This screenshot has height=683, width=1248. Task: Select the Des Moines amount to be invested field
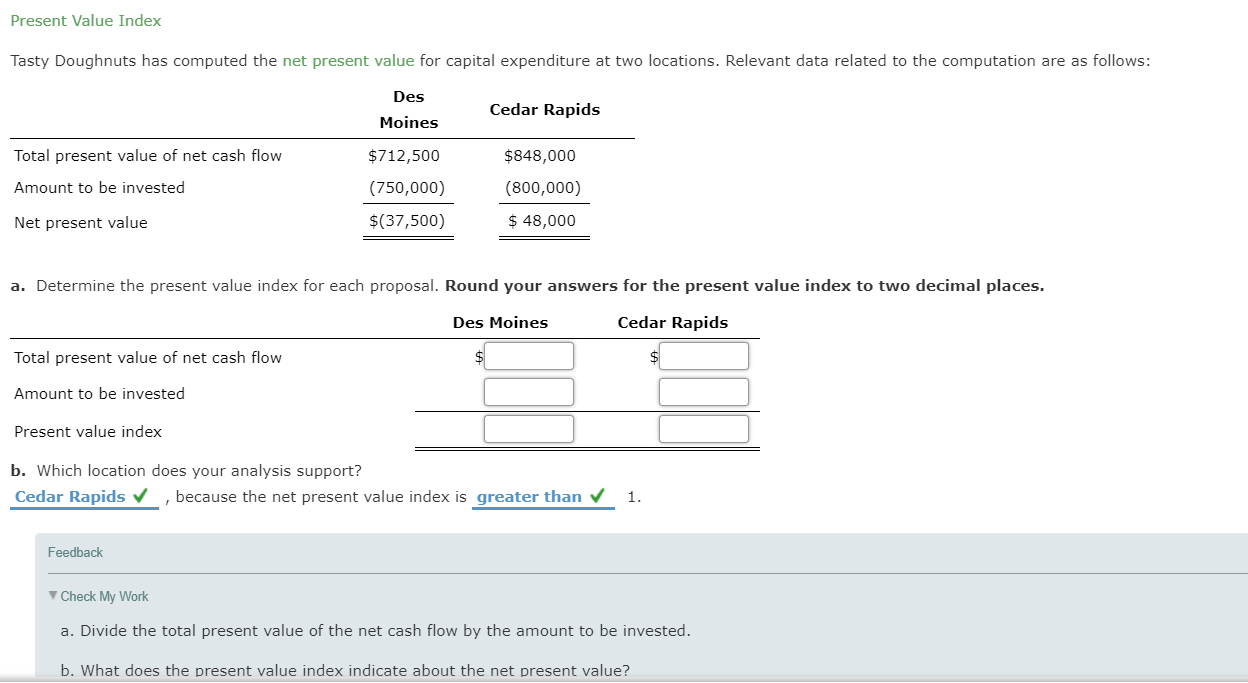[529, 391]
